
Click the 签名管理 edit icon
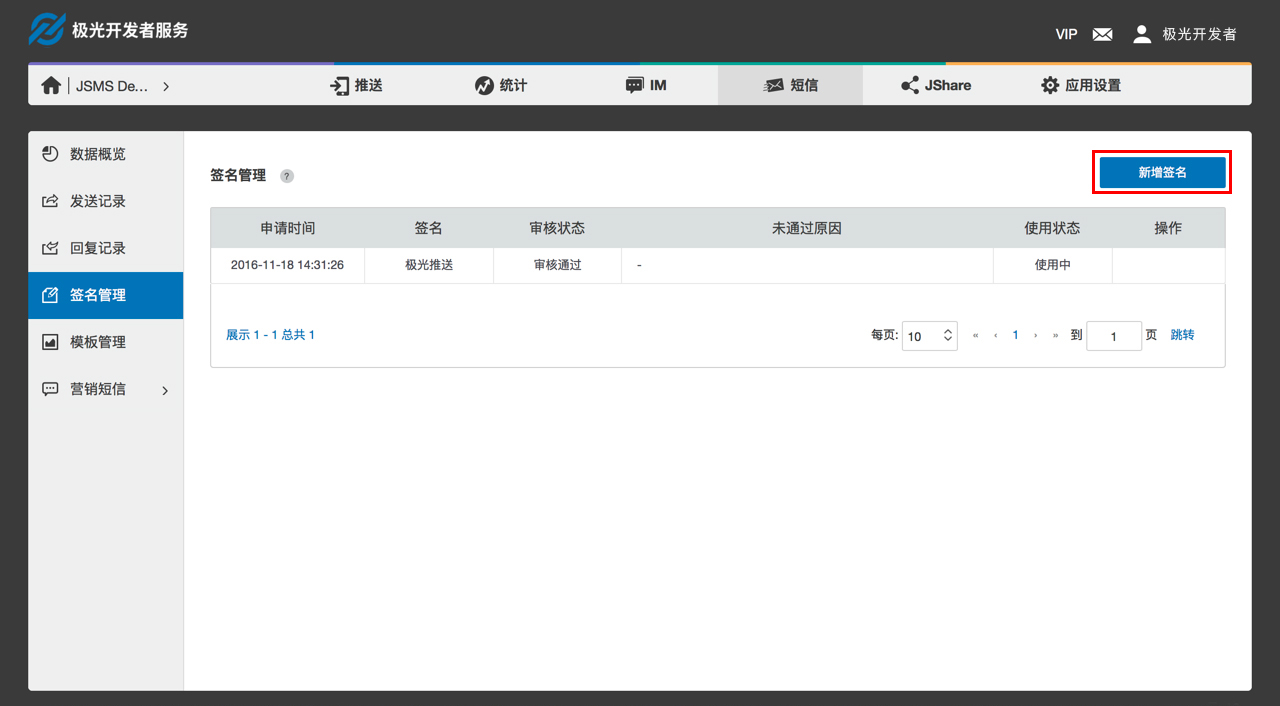(50, 295)
